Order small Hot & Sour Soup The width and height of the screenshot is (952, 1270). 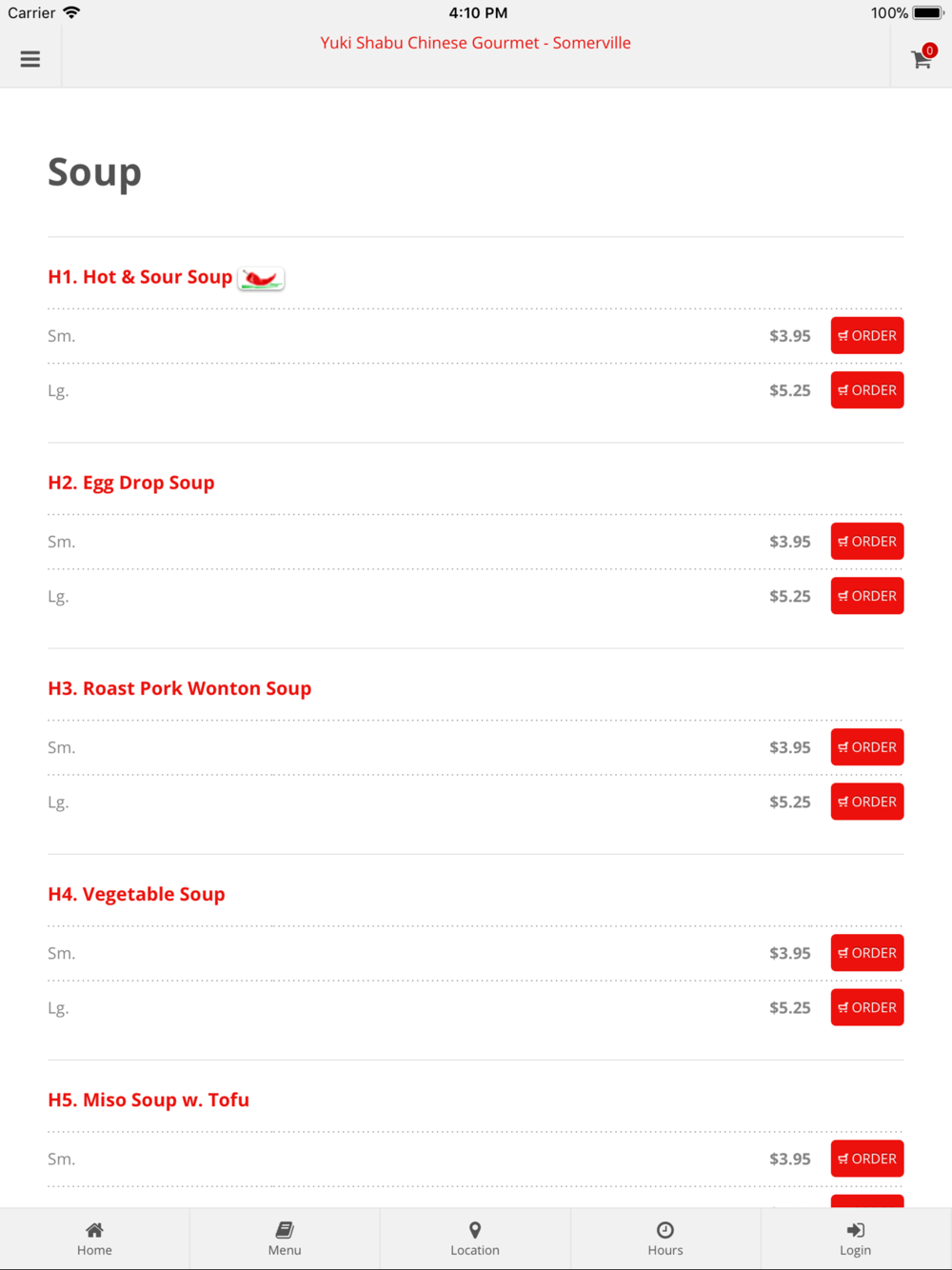[867, 335]
